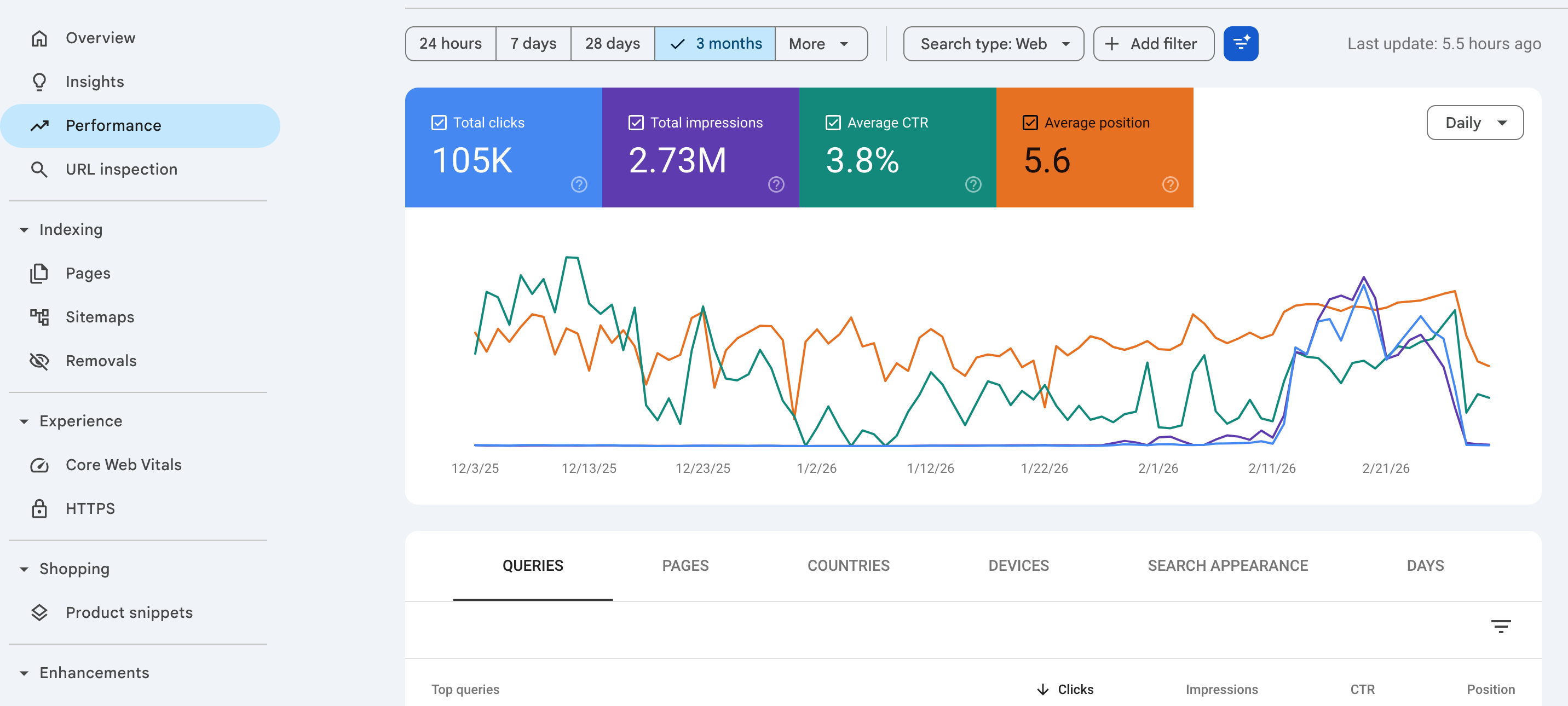Click the Add filter button
This screenshot has height=706, width=1568.
[x=1153, y=44]
